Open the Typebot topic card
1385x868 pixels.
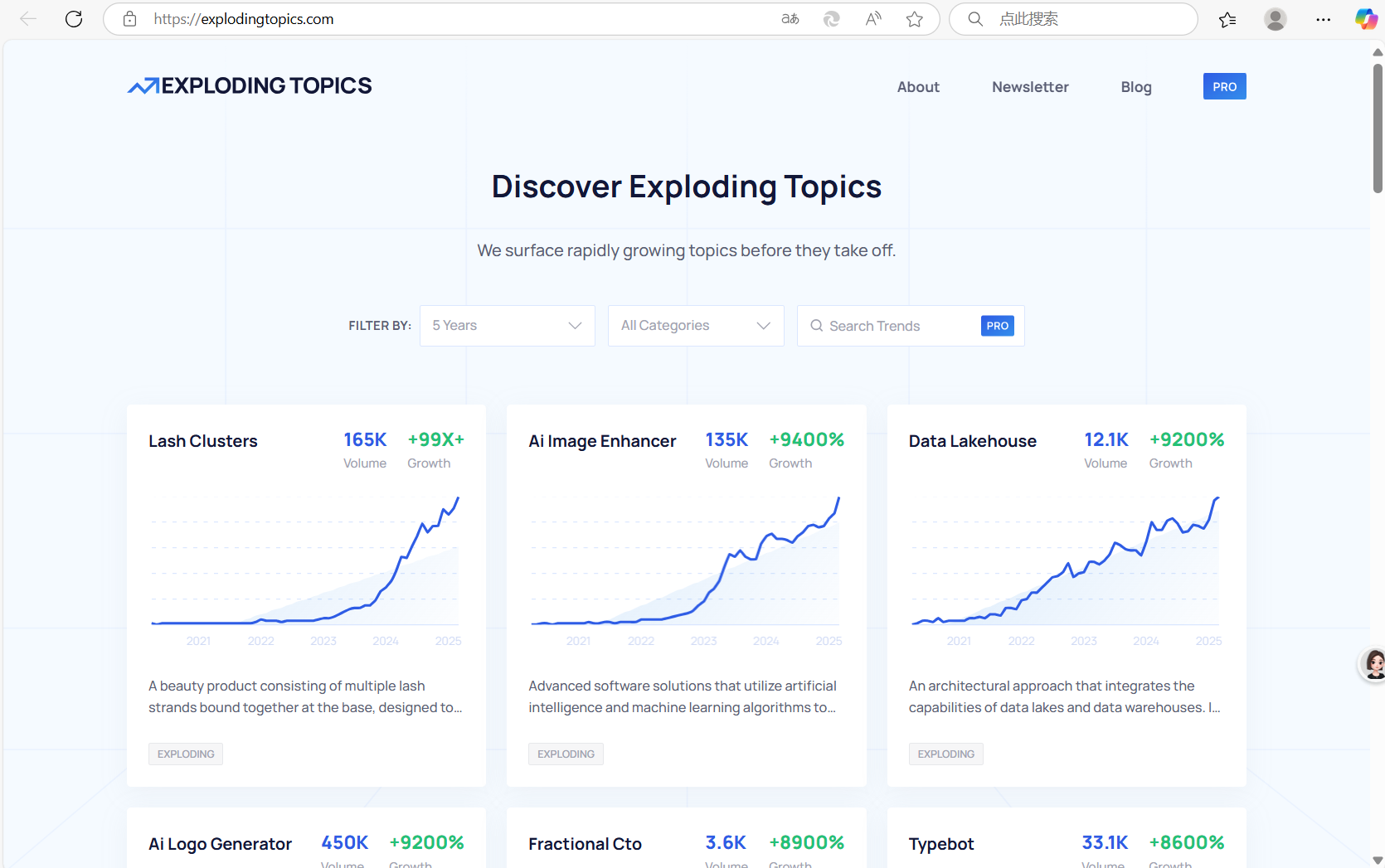point(941,844)
